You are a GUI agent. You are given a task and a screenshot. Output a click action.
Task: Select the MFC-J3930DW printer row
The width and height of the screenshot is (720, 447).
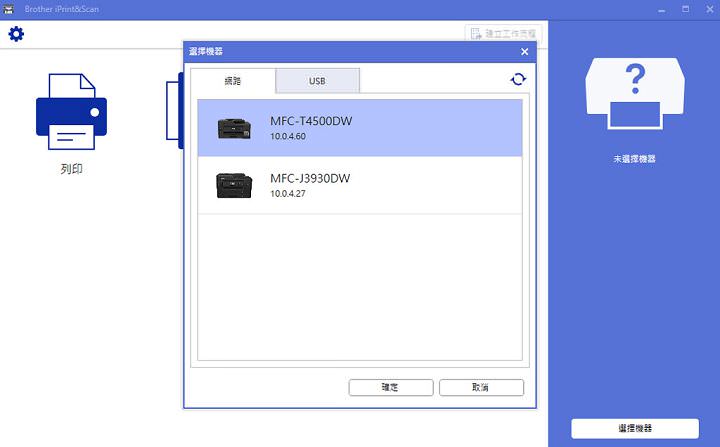360,186
